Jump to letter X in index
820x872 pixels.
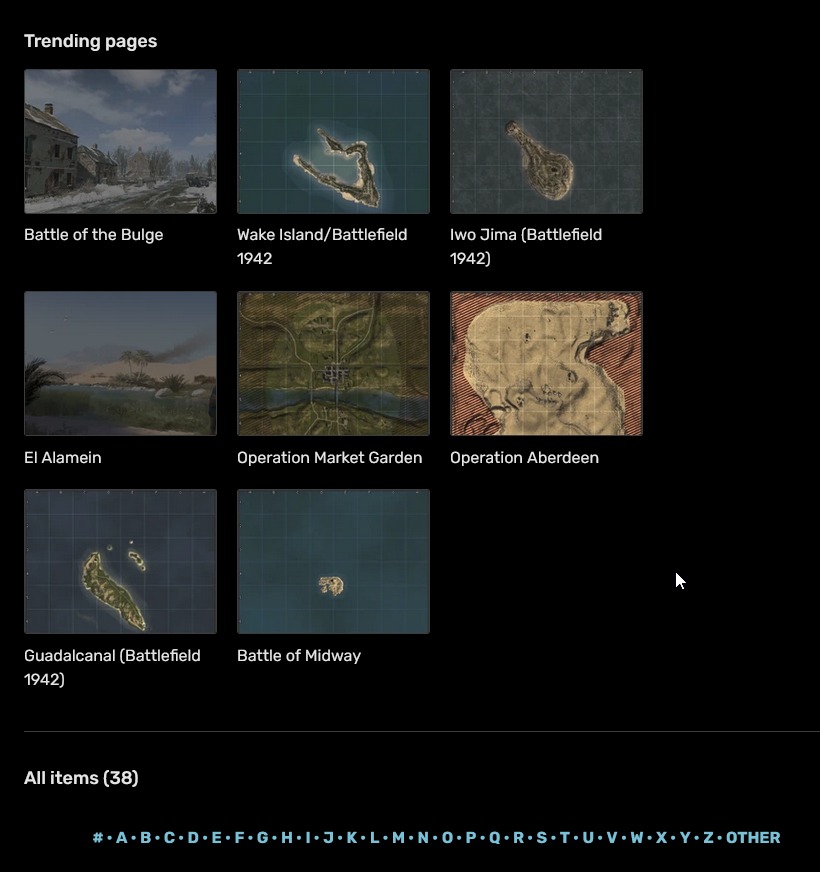click(661, 838)
